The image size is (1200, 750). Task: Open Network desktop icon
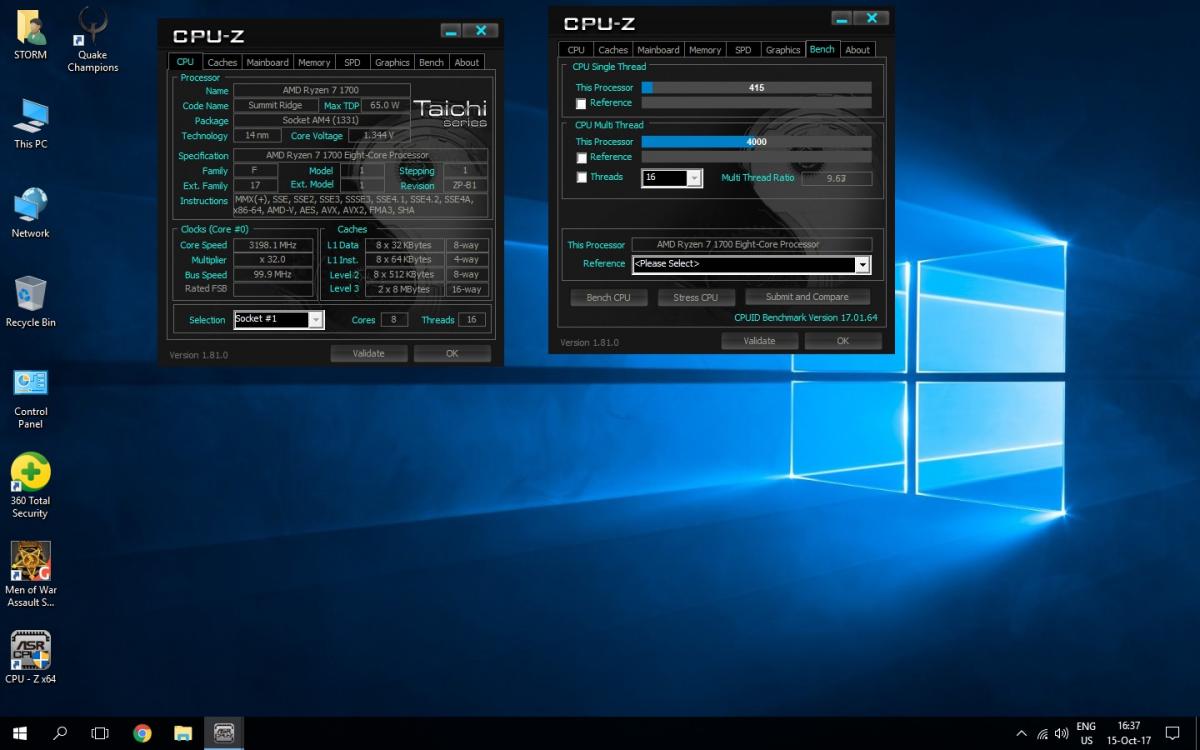tap(30, 212)
